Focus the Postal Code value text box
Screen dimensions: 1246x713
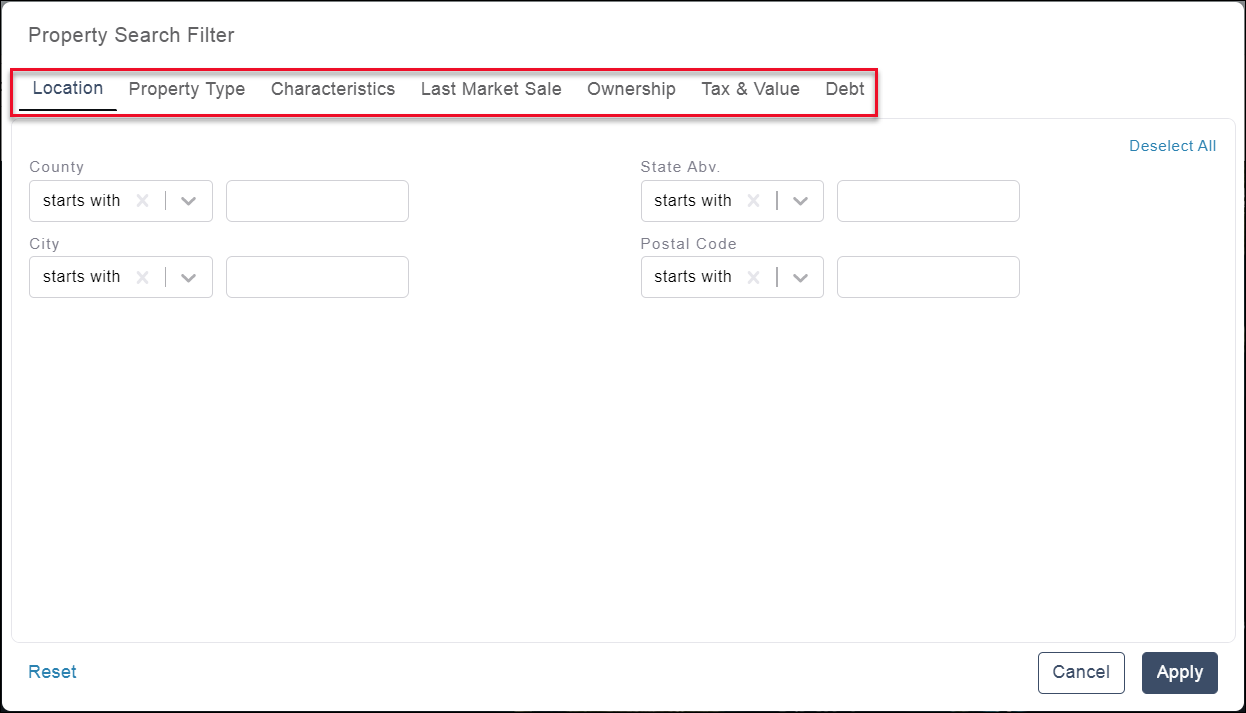coord(928,277)
